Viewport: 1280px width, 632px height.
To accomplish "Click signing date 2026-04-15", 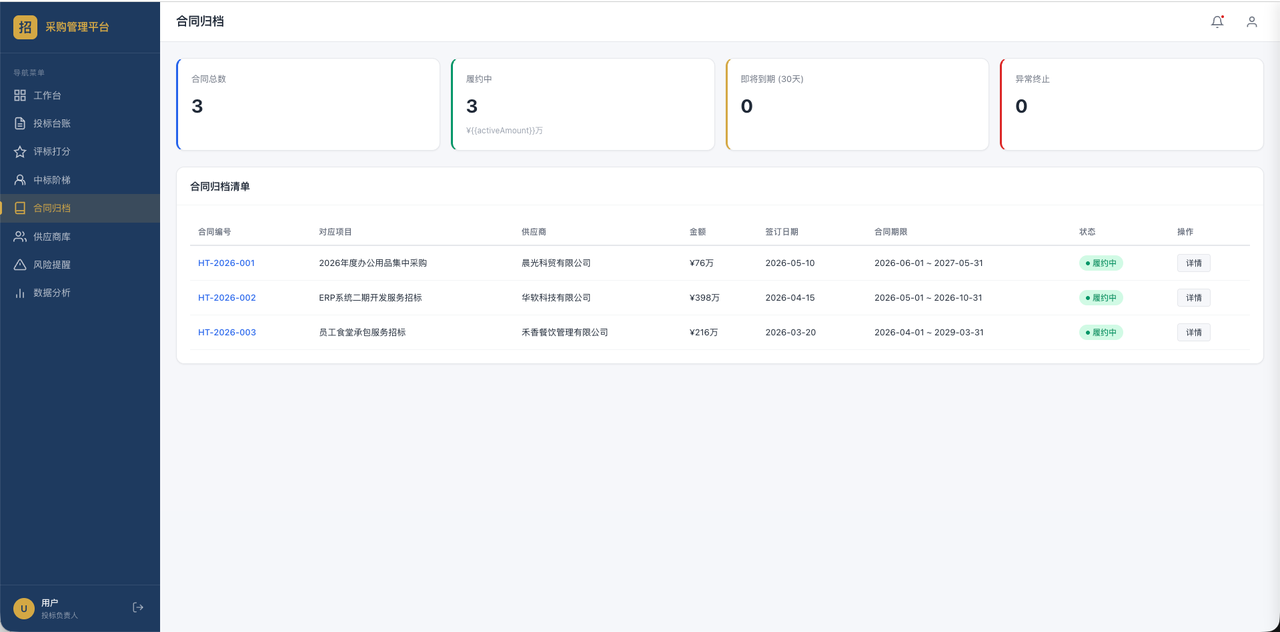I will (791, 298).
